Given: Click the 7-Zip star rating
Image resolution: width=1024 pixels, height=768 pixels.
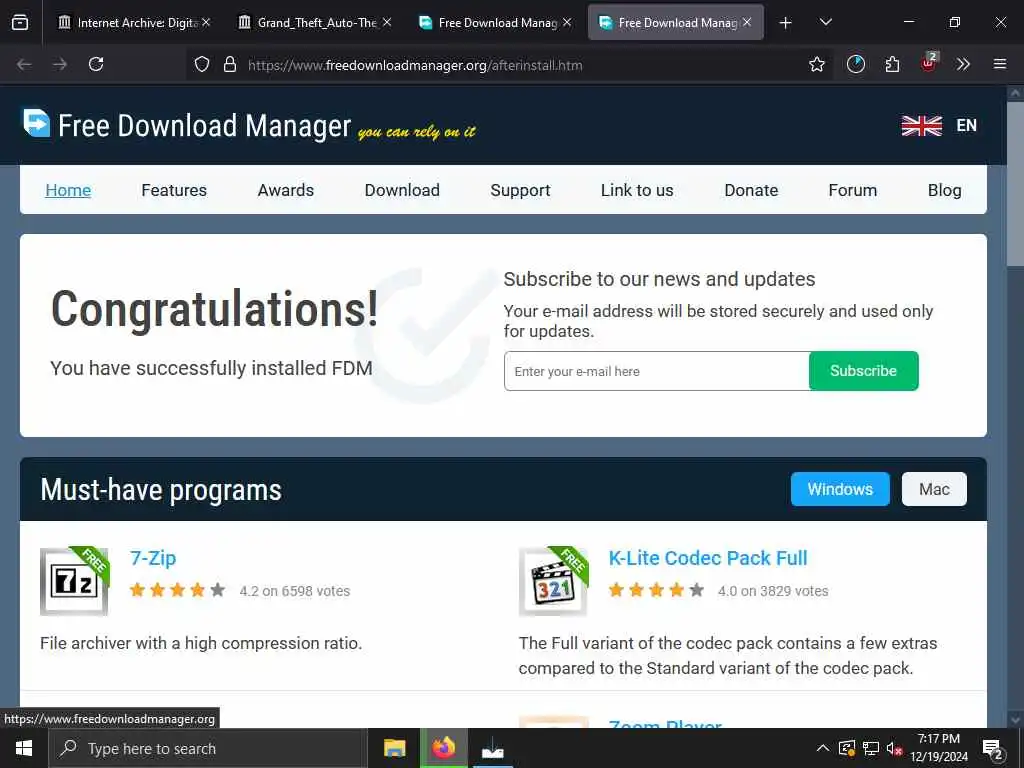Looking at the screenshot, I should tap(178, 590).
